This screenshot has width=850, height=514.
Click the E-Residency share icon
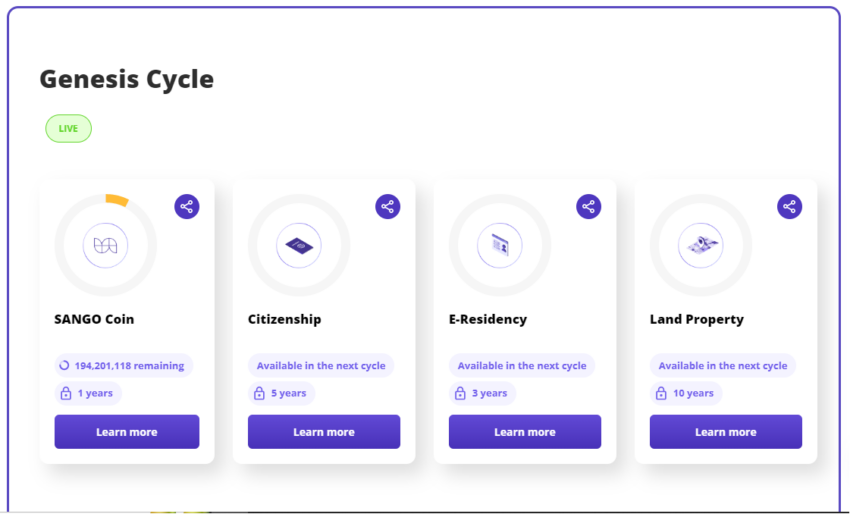[x=588, y=207]
